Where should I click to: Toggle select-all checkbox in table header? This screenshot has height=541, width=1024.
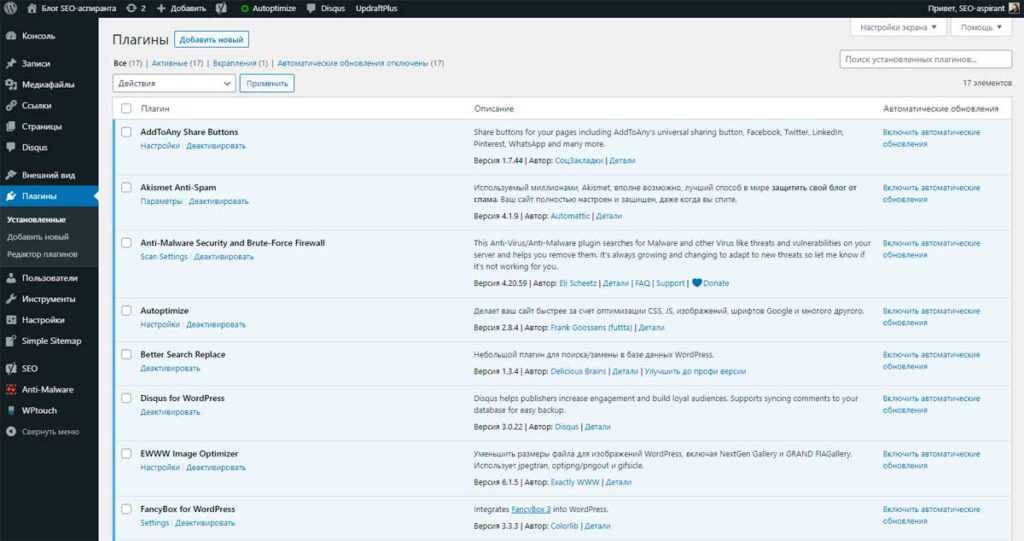[x=126, y=108]
